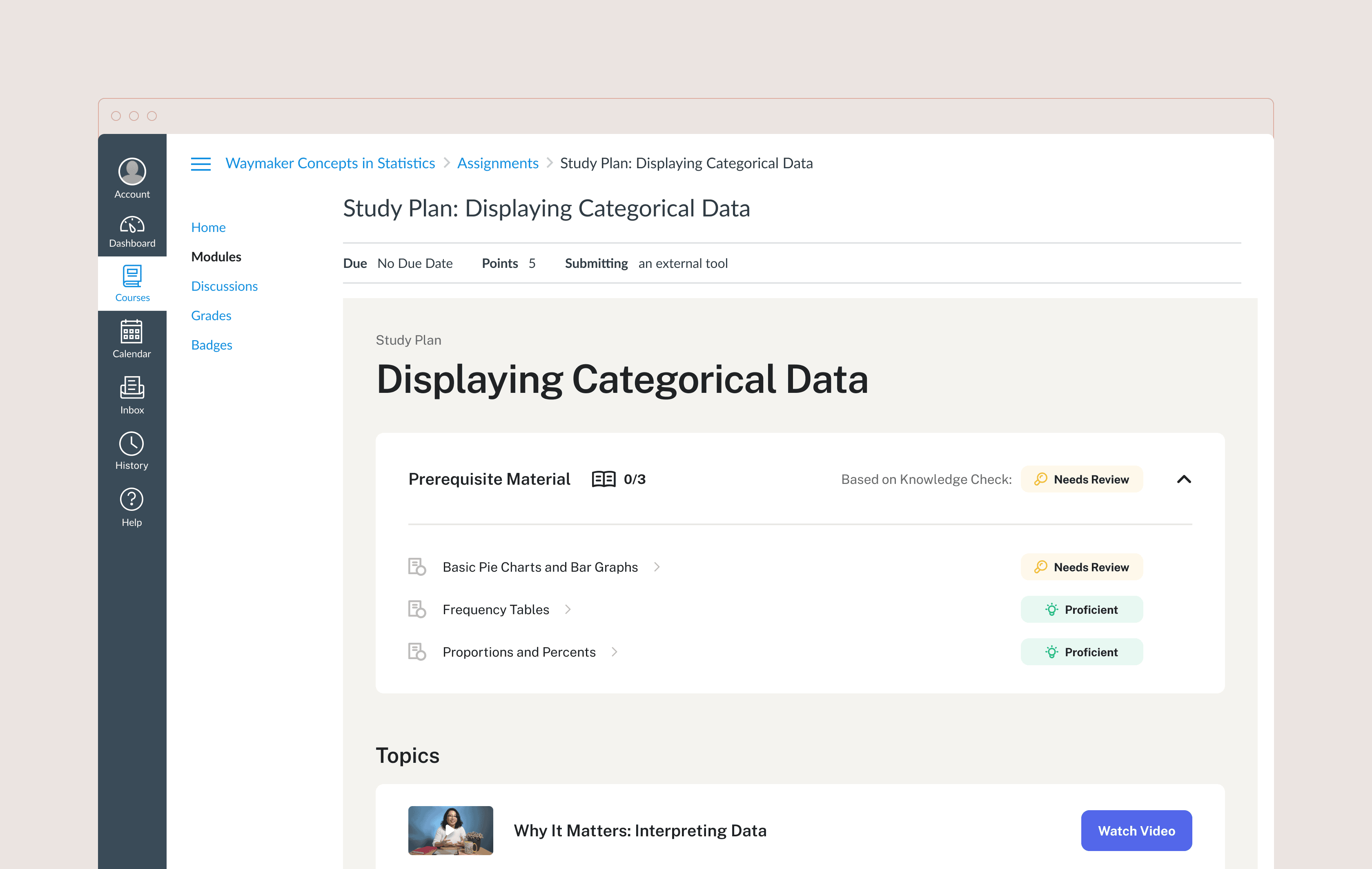Click the open-book icon beside 0/3
The width and height of the screenshot is (1372, 869).
pos(604,479)
